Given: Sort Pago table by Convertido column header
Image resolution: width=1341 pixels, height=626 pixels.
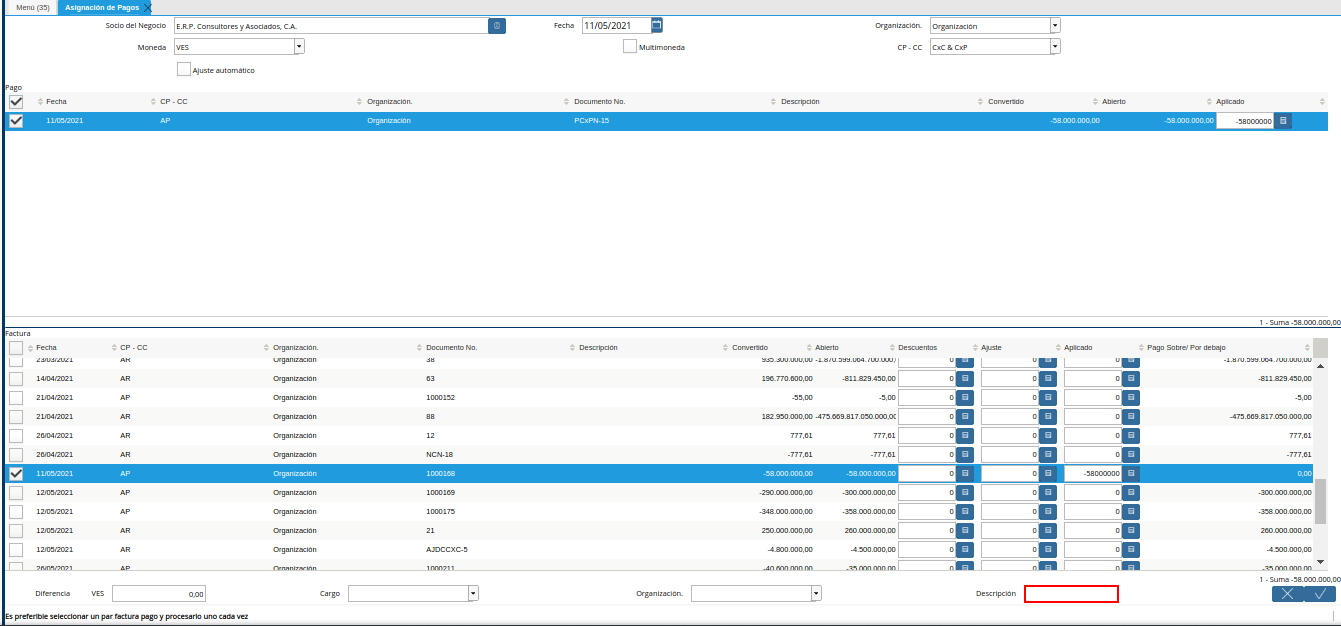Looking at the screenshot, I should click(1005, 102).
